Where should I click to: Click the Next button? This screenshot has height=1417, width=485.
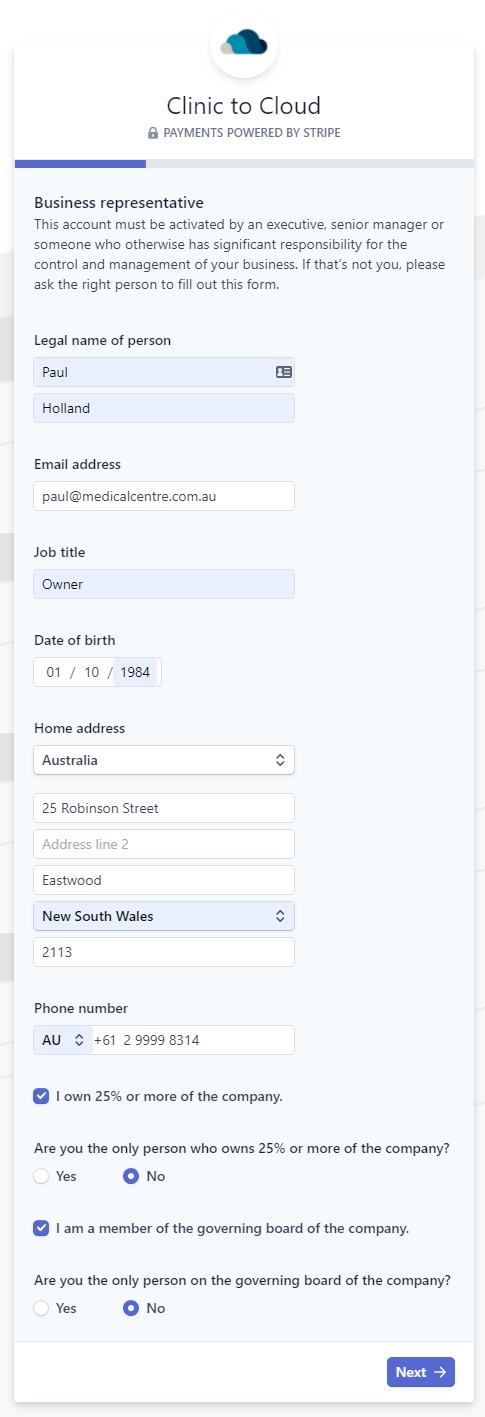pos(421,1372)
